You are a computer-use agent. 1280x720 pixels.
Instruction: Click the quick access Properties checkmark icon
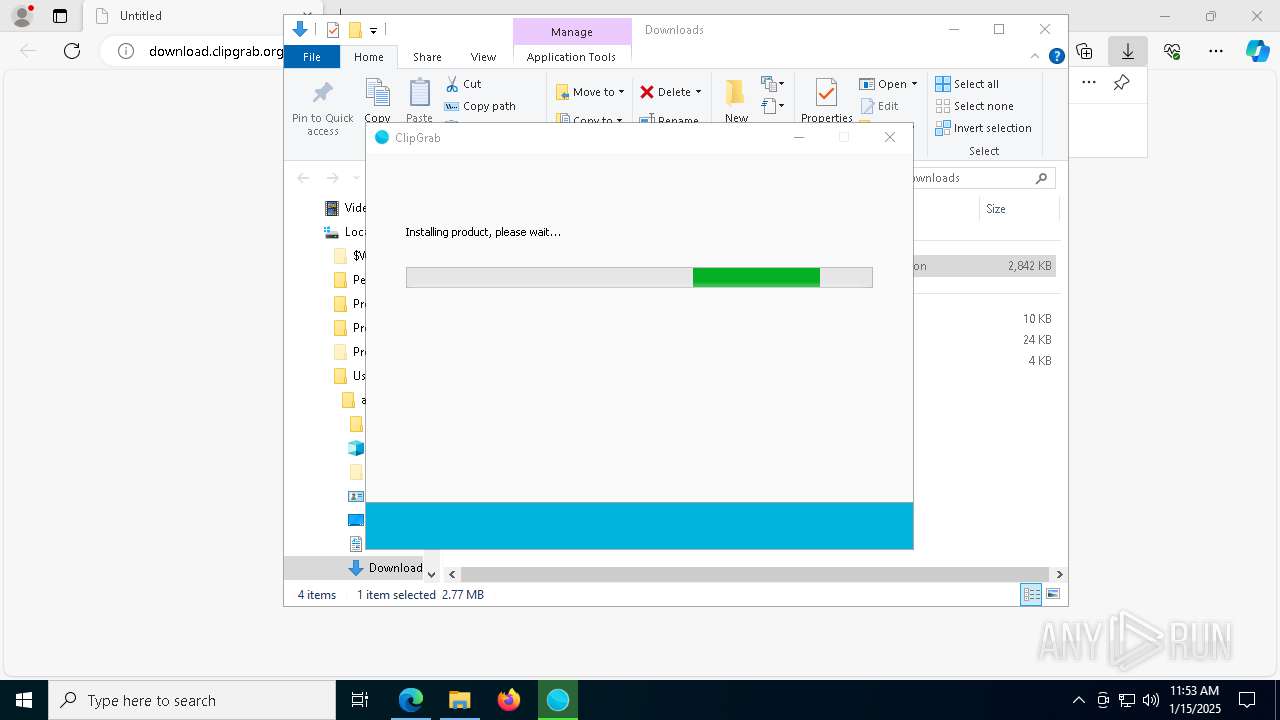pos(333,30)
